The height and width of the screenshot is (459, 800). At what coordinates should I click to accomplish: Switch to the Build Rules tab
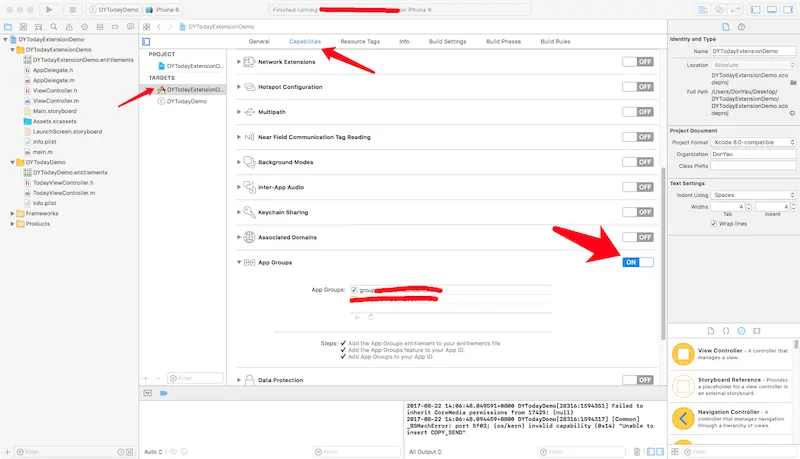[555, 42]
